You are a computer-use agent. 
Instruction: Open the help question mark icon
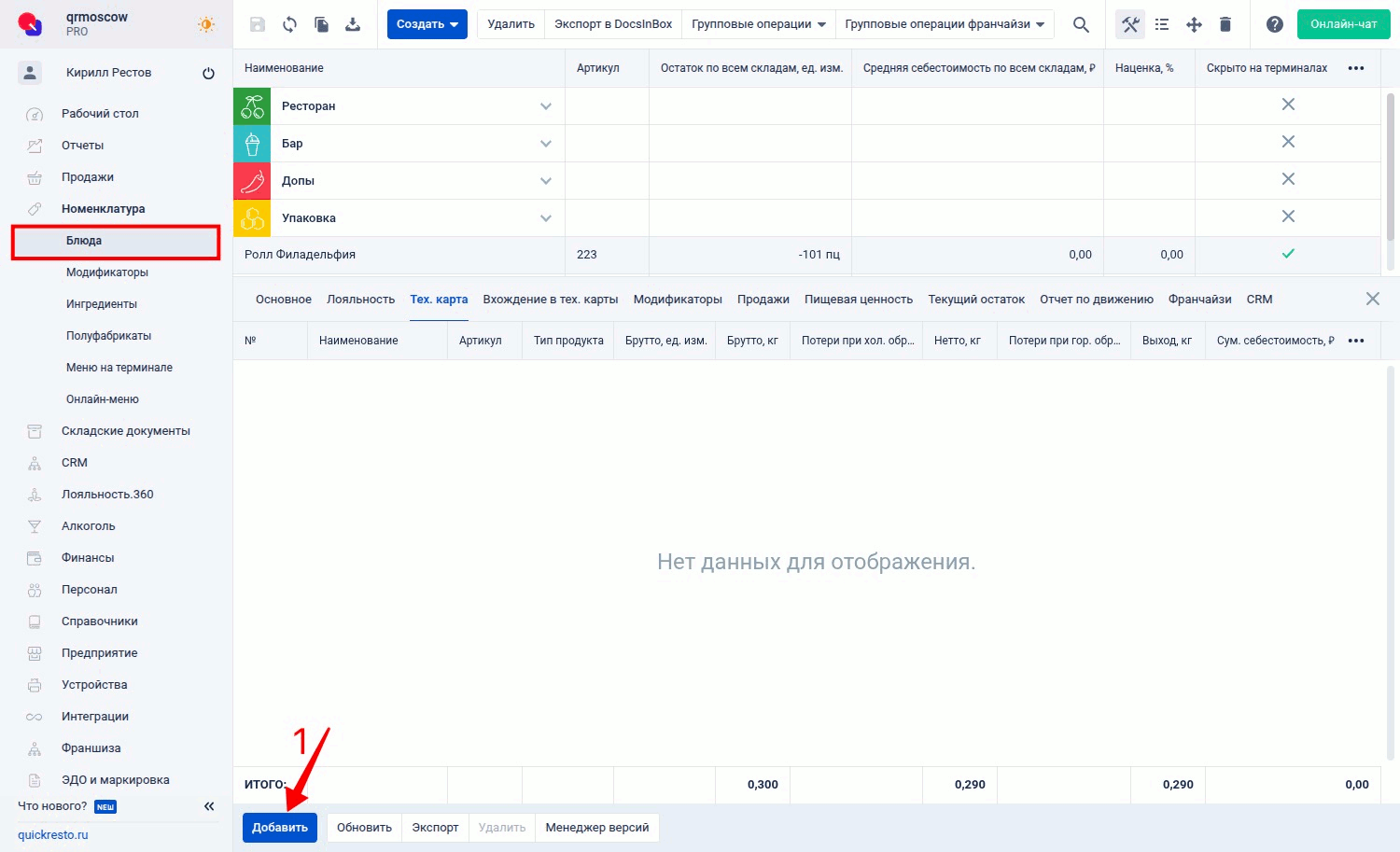click(1275, 23)
